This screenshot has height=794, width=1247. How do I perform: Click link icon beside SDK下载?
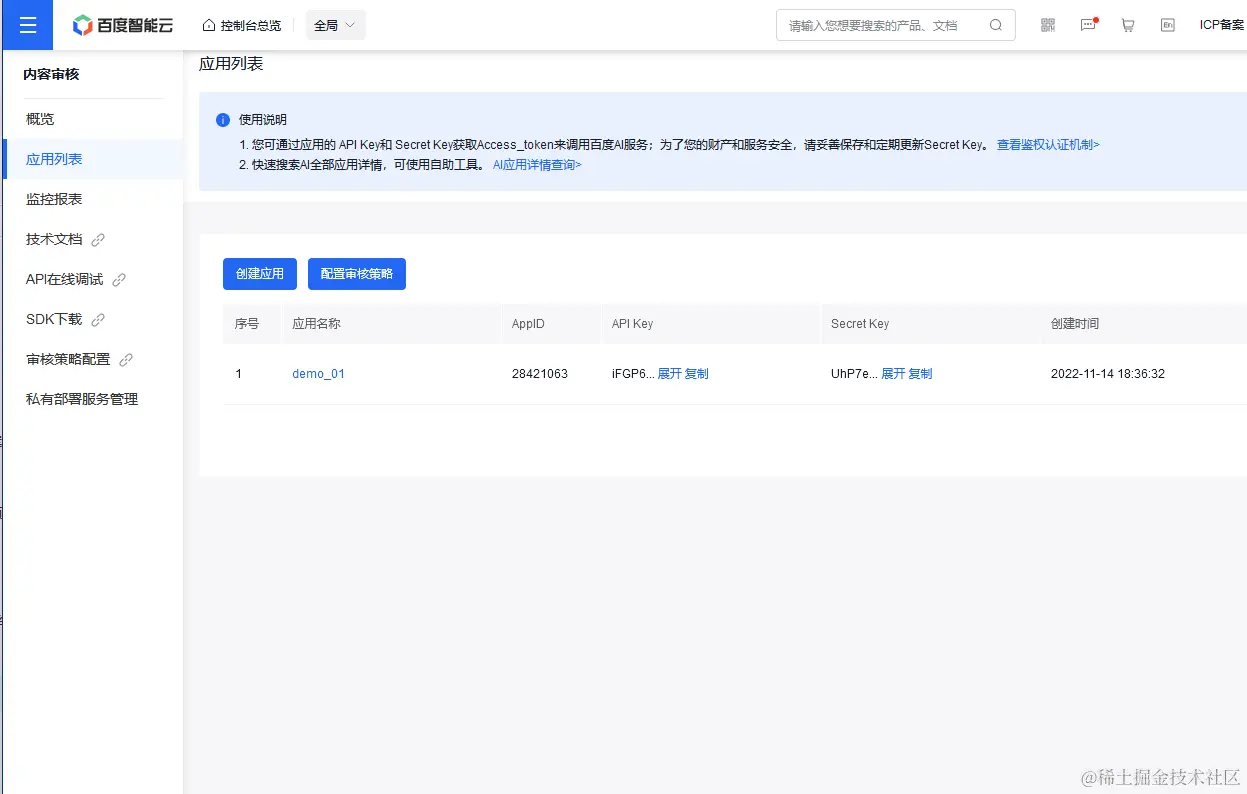pyautogui.click(x=98, y=320)
